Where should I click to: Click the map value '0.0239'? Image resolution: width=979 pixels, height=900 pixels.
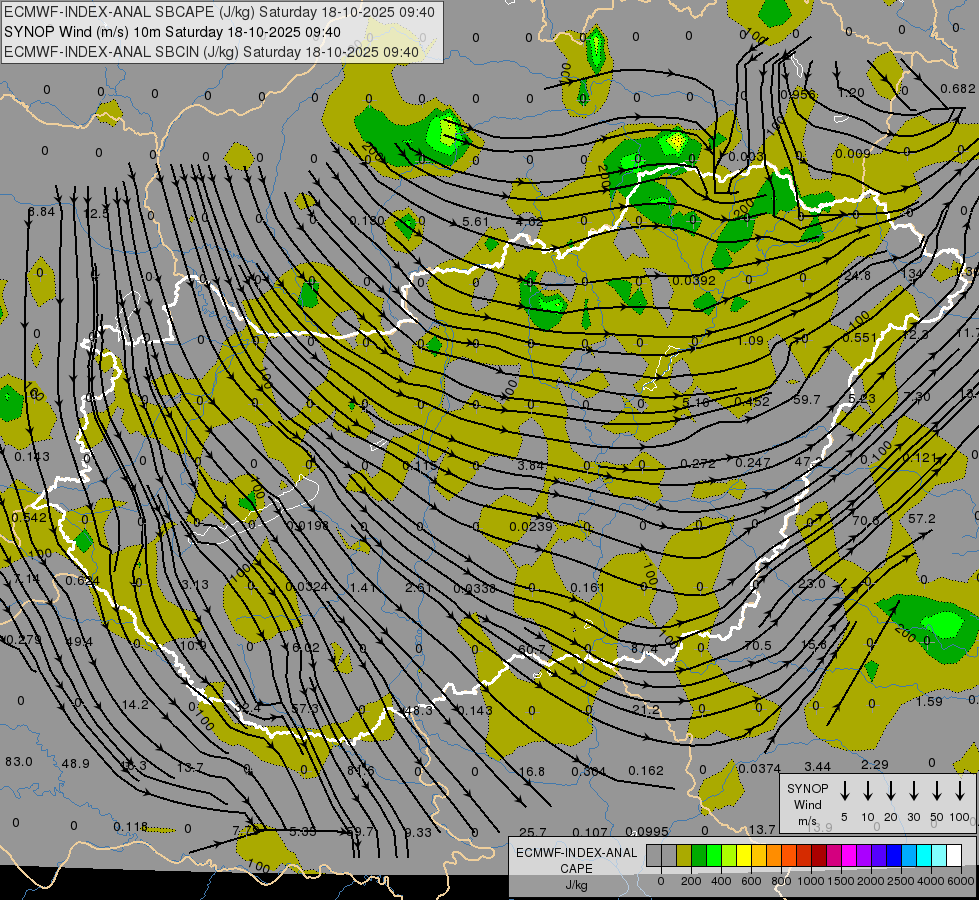pos(531,527)
